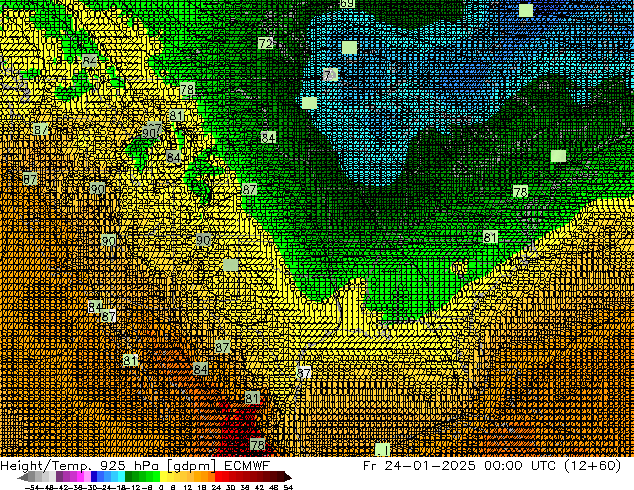Image resolution: width=634 pixels, height=490 pixels.
Task: Click the "24" legend scale value
Action: point(216,487)
